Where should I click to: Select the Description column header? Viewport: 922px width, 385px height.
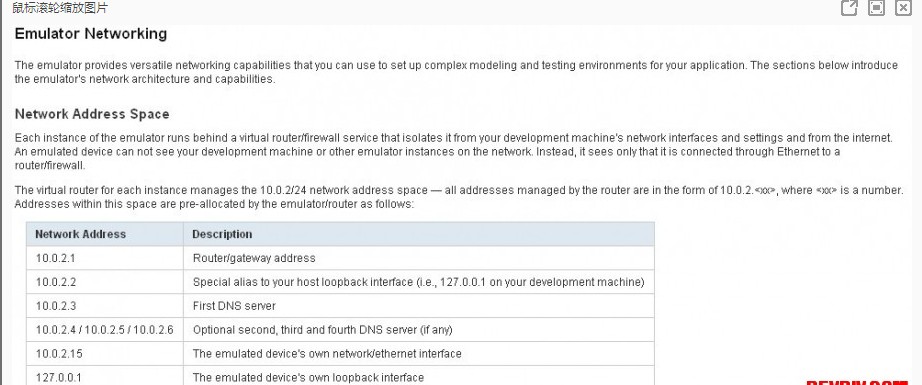[419, 234]
